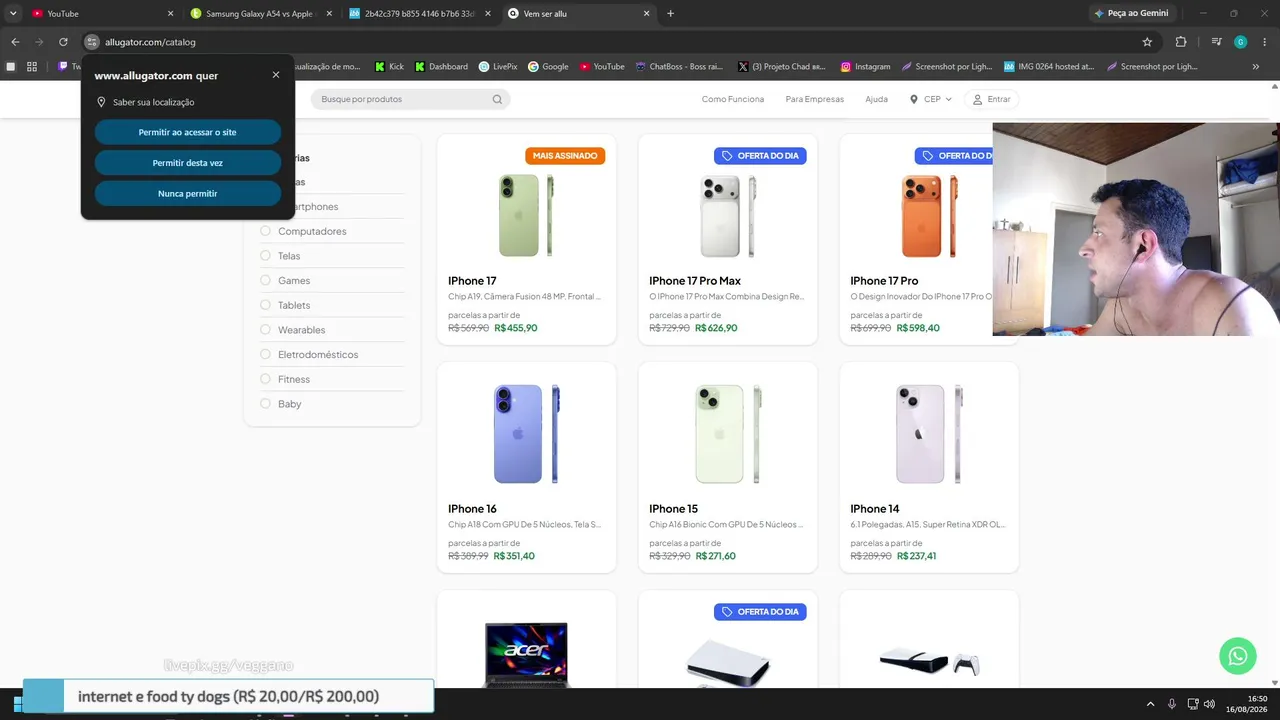Show more bookmarks with the overflow chevron
This screenshot has width=1280, height=720.
pyautogui.click(x=1256, y=67)
